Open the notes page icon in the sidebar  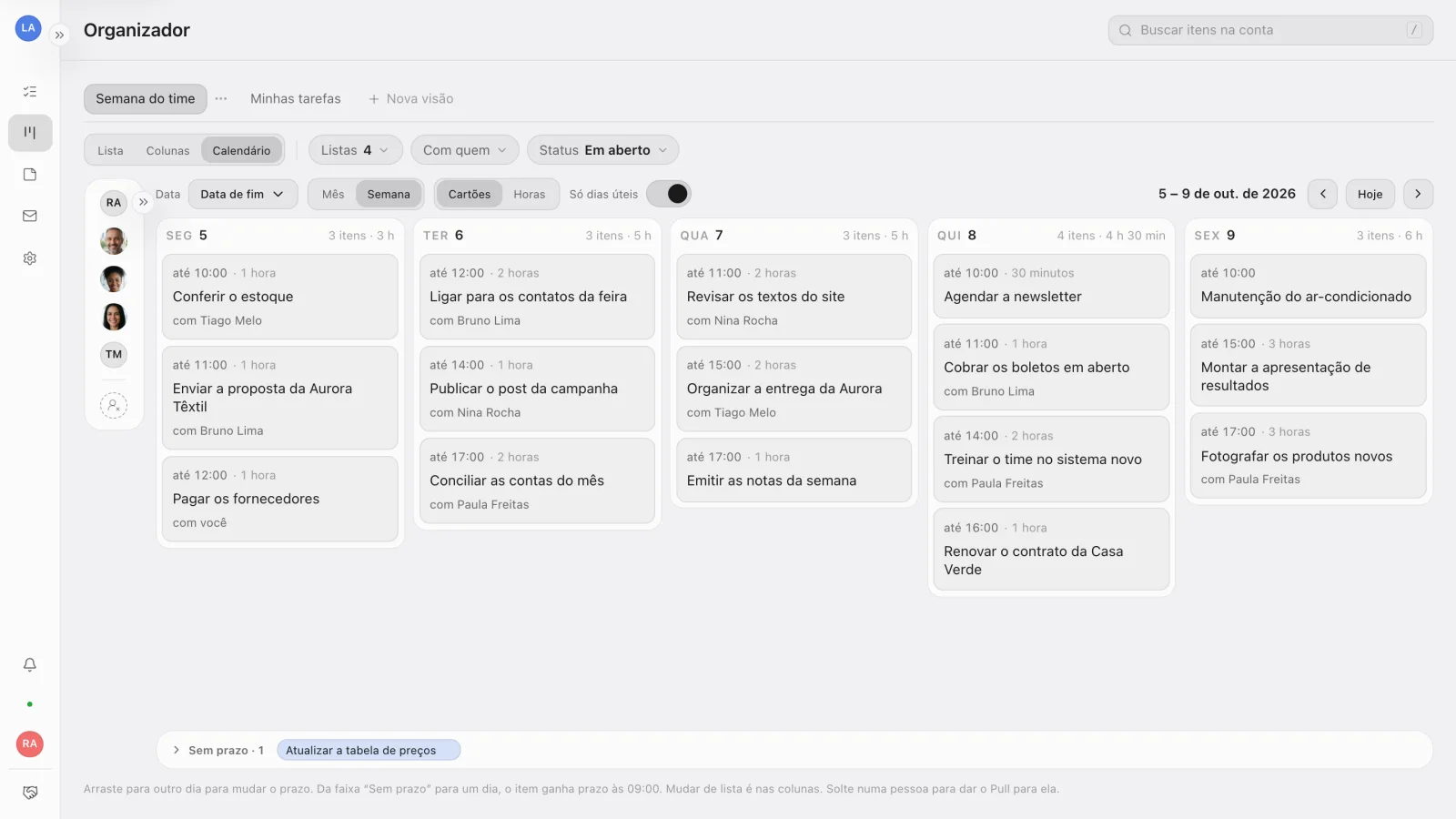pyautogui.click(x=30, y=175)
